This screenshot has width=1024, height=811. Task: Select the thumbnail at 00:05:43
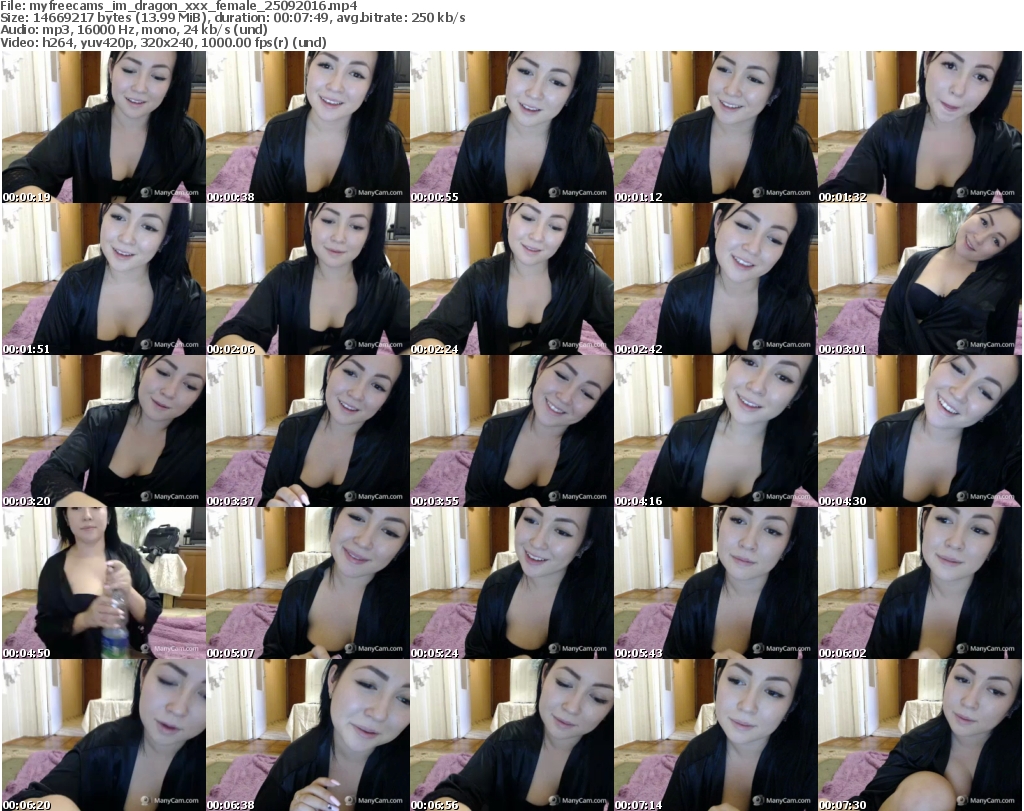tap(716, 583)
